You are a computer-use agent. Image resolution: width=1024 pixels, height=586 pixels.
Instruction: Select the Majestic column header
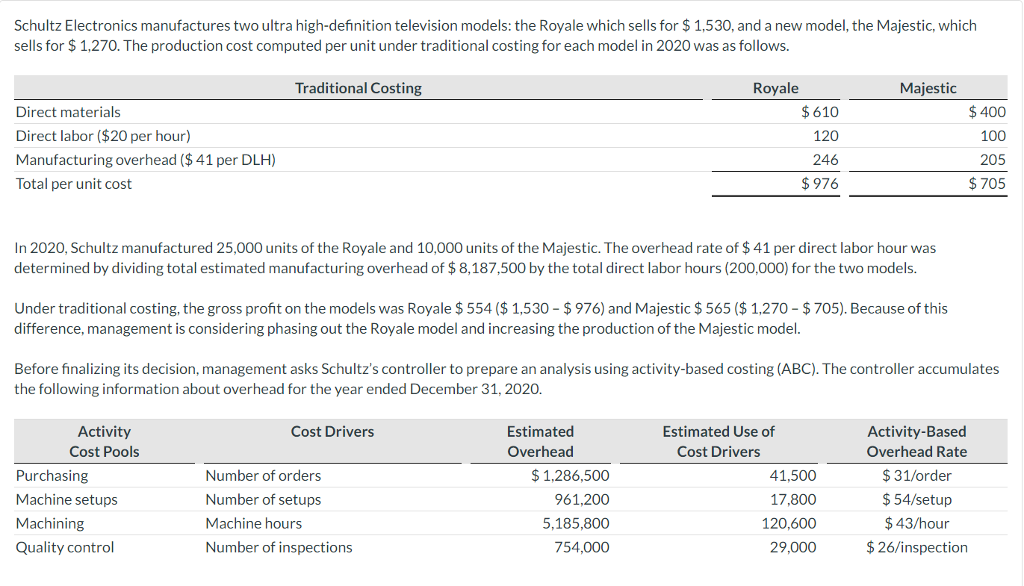(928, 88)
